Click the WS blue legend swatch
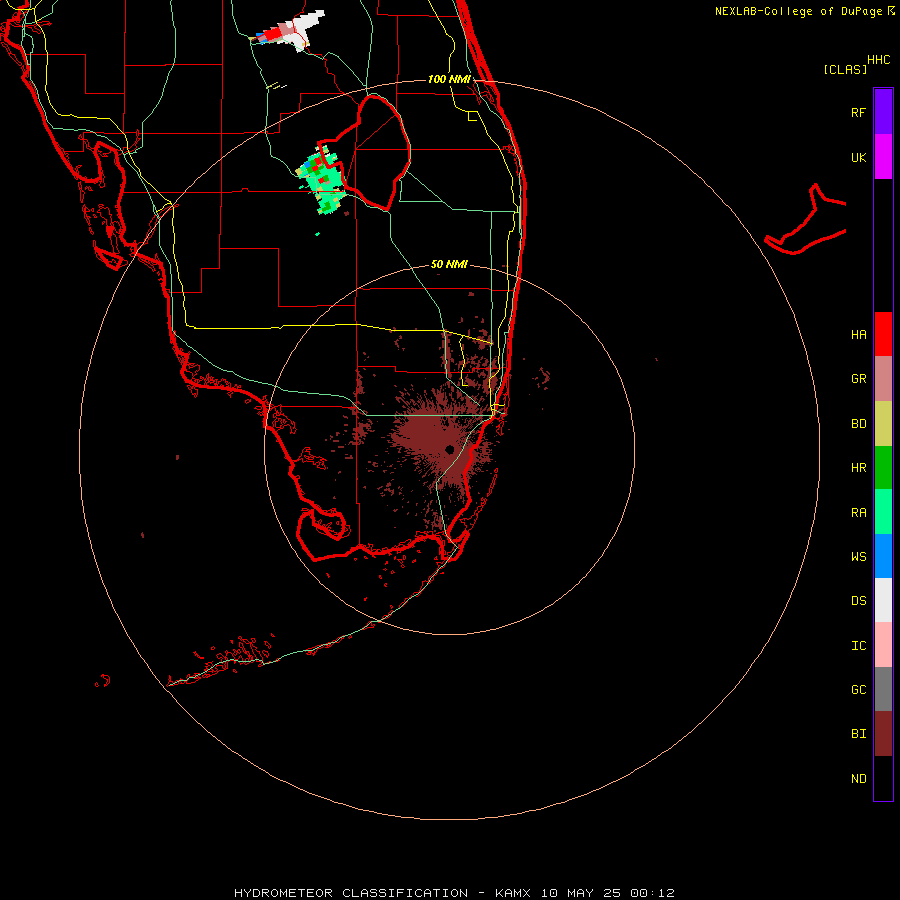This screenshot has width=900, height=900. (883, 556)
